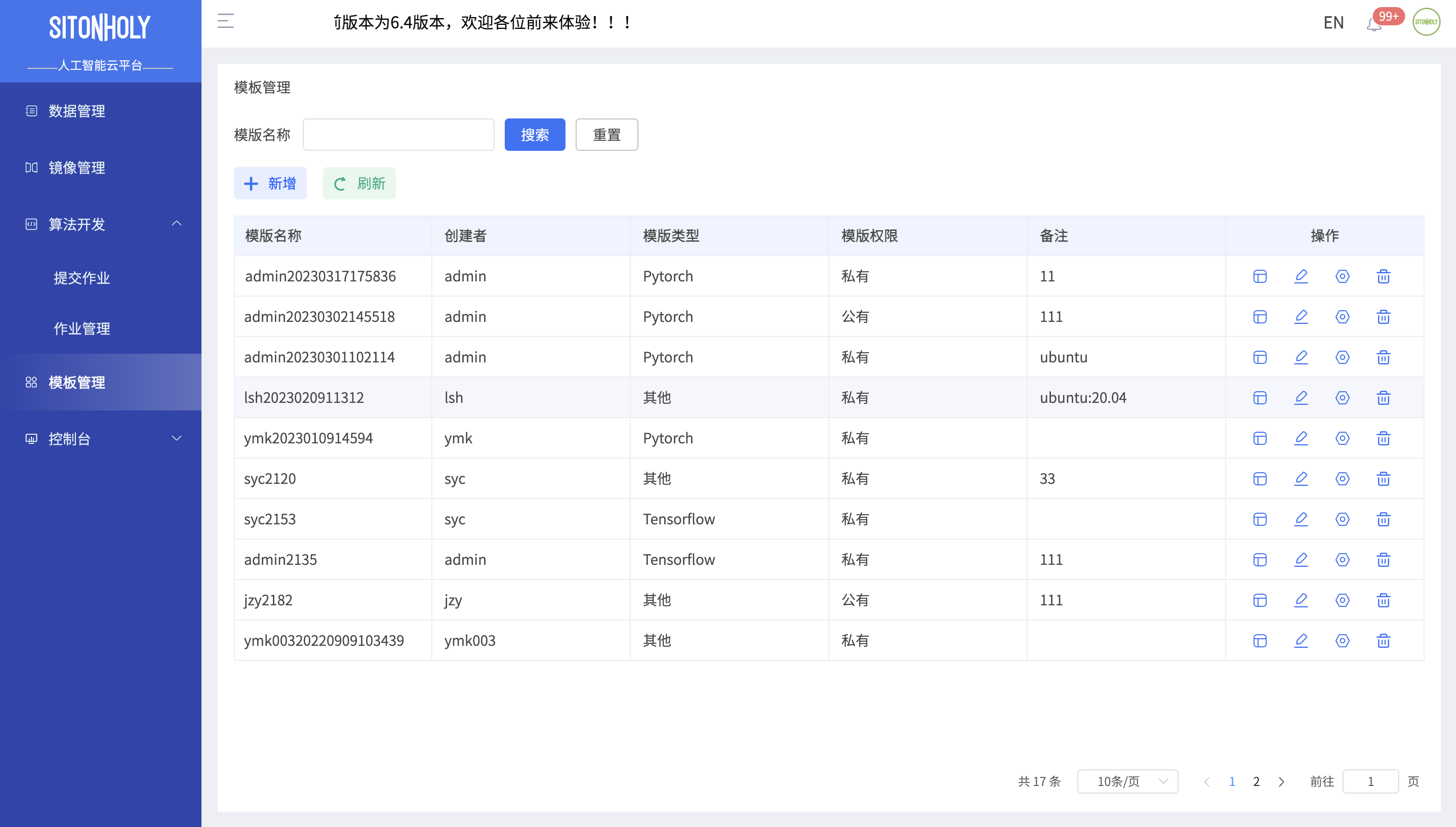
Task: Edit icon for ymk2023010914594 row
Action: point(1301,438)
